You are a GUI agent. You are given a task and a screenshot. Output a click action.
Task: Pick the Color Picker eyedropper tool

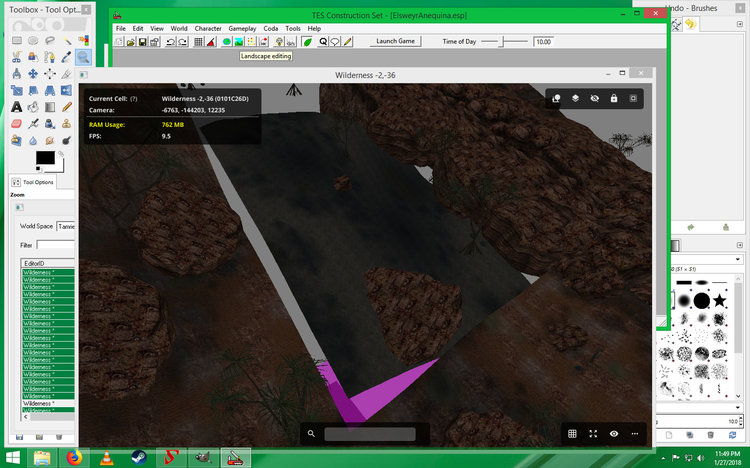coord(66,57)
